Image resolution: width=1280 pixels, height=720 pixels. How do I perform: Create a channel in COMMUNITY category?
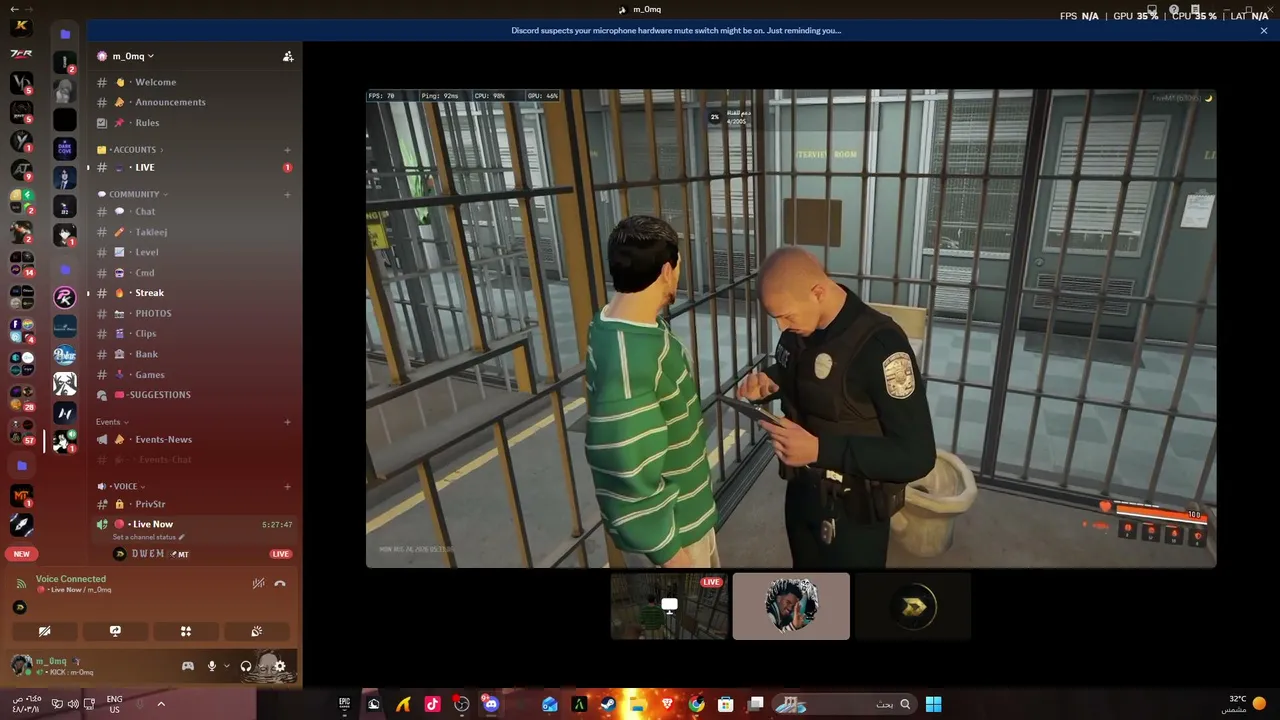[288, 194]
